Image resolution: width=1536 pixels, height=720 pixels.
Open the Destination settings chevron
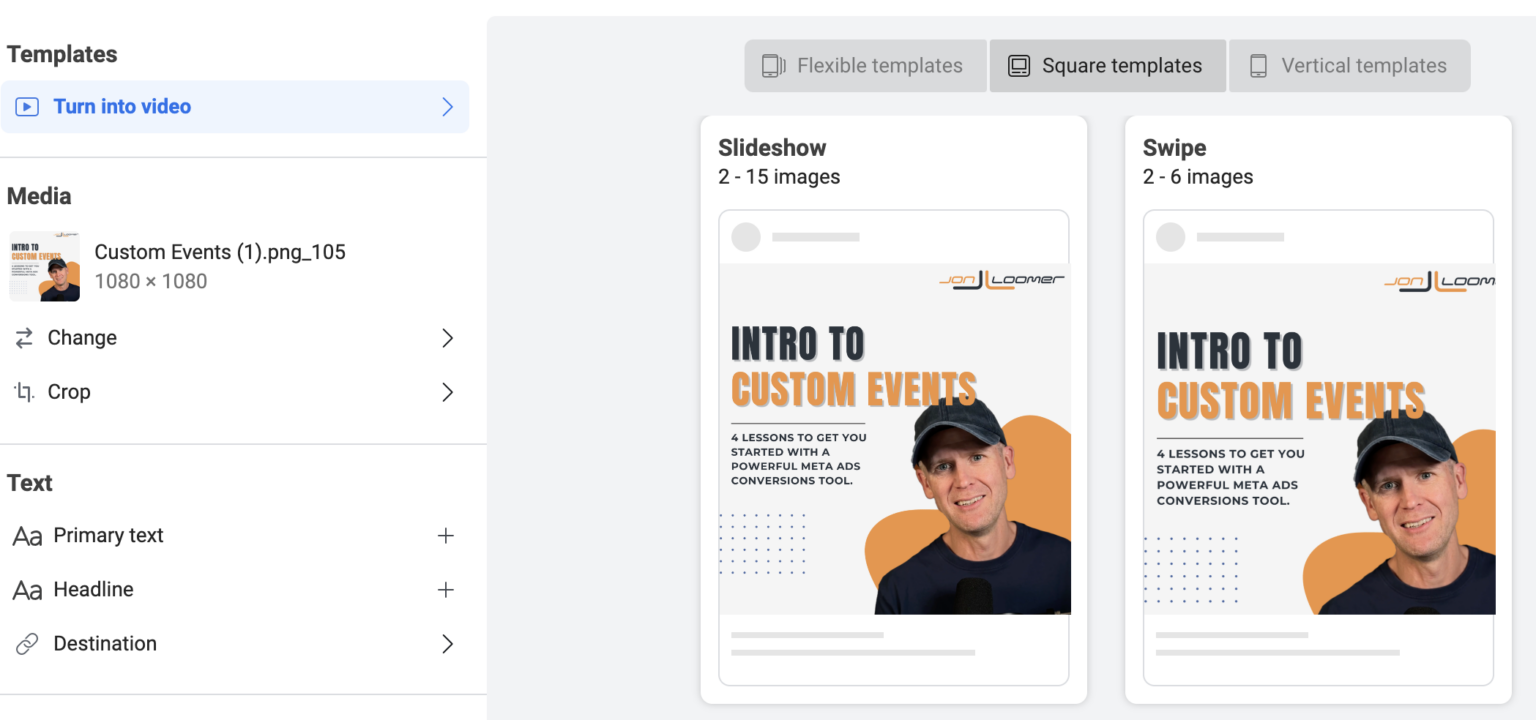point(447,643)
